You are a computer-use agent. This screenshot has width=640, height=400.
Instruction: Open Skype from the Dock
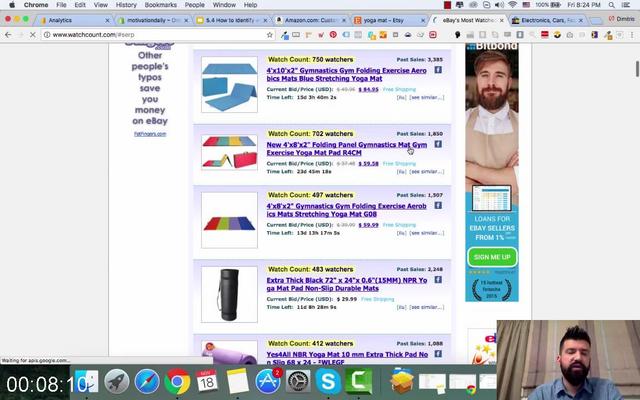click(x=329, y=382)
